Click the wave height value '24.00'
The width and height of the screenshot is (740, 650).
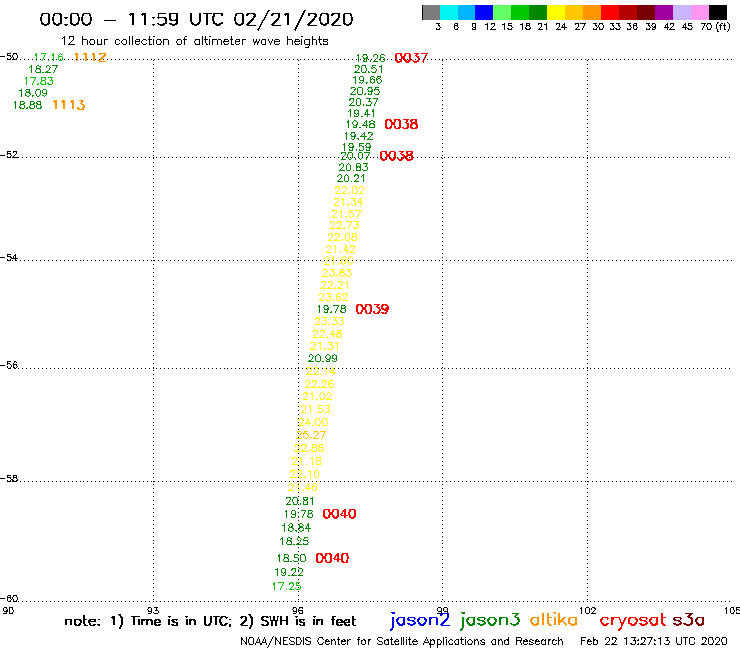pyautogui.click(x=313, y=422)
